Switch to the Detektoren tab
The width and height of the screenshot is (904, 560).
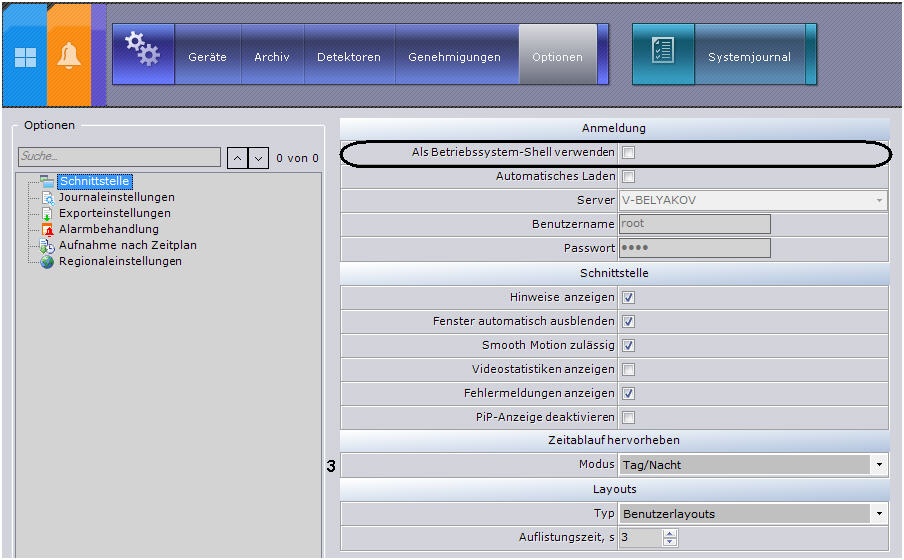click(x=348, y=57)
